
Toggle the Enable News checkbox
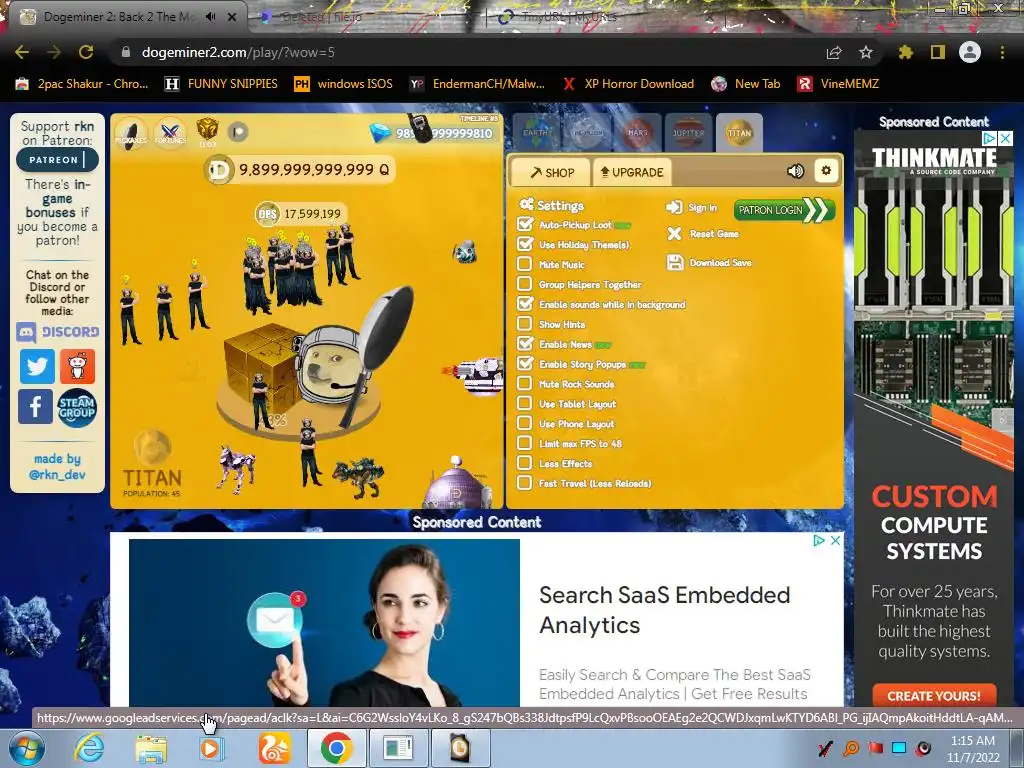tap(525, 344)
